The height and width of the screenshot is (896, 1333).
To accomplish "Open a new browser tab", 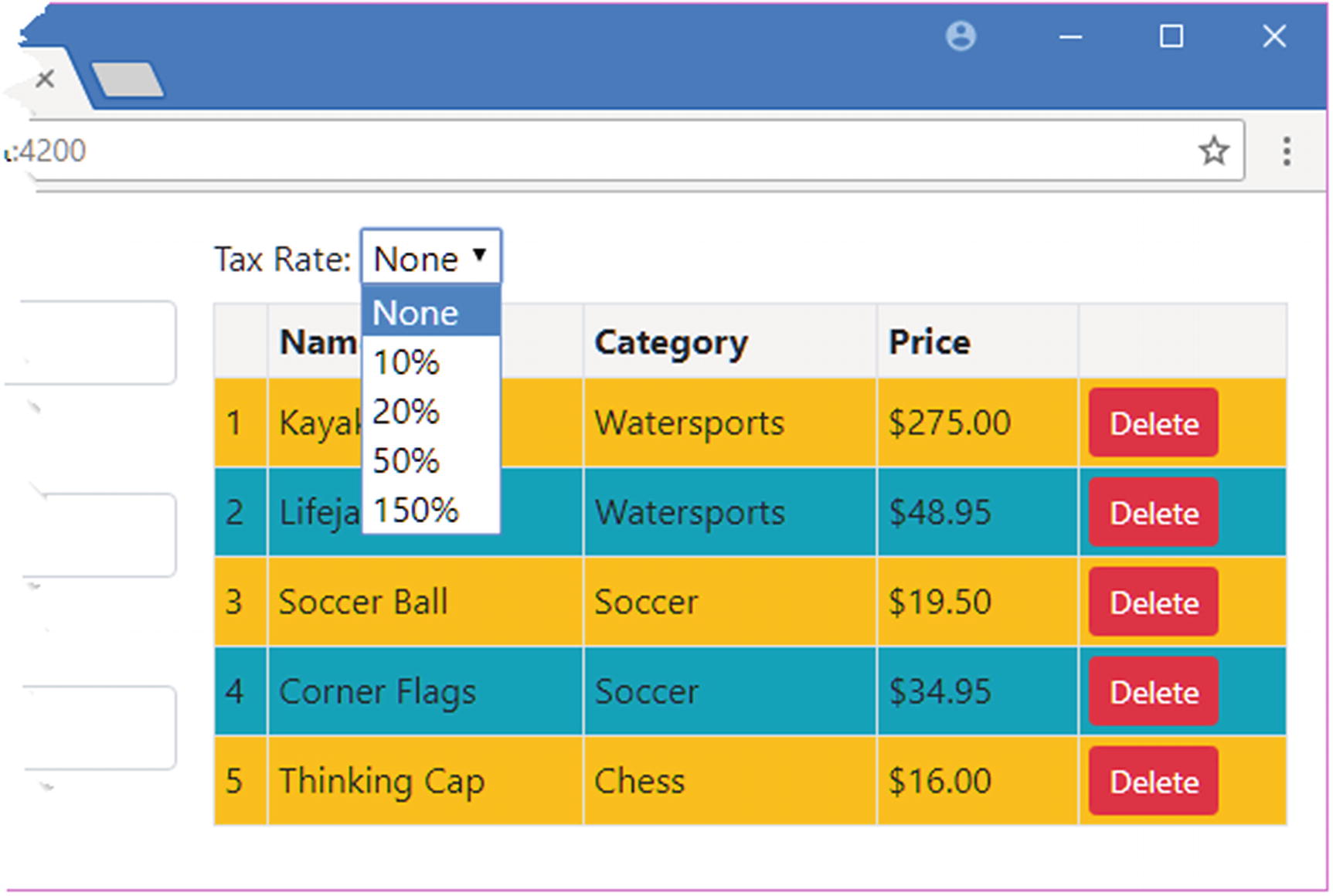I will (128, 80).
